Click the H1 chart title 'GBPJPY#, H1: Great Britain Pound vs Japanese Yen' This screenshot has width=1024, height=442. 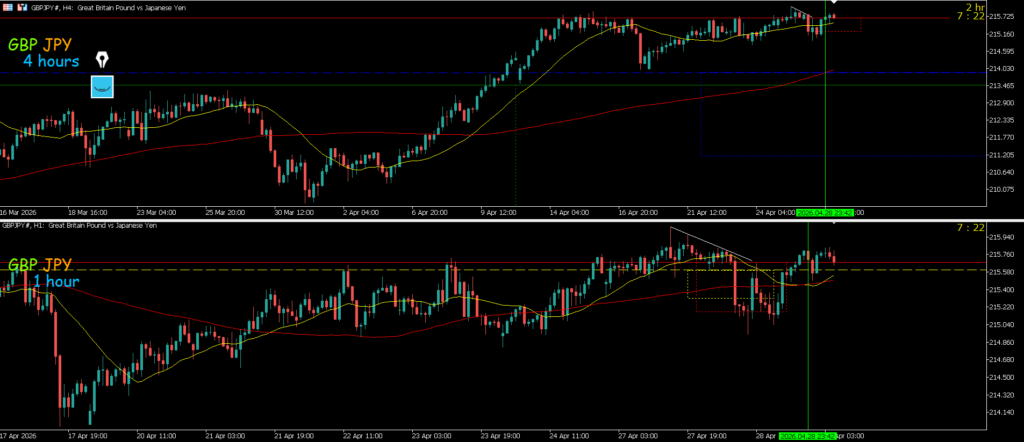[x=79, y=225]
